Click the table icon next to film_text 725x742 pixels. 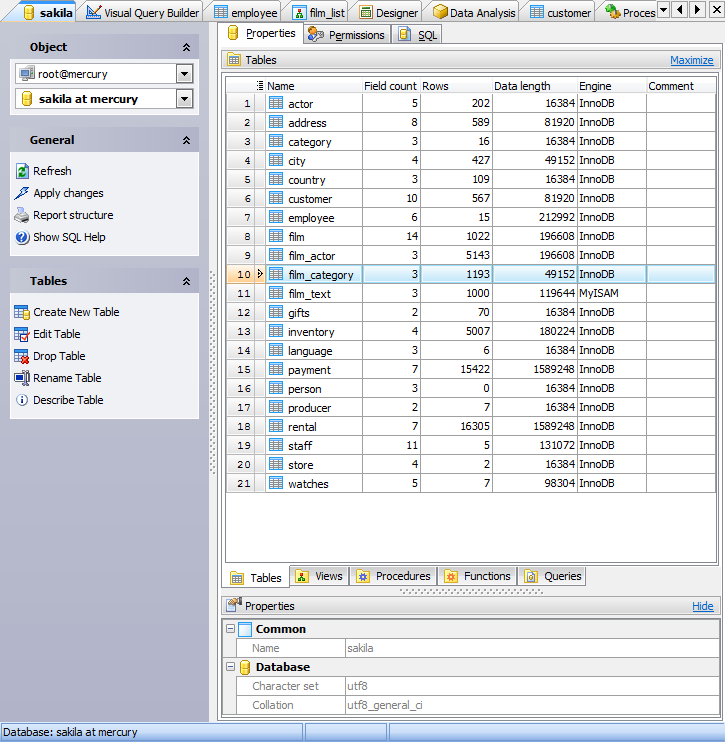(x=276, y=293)
